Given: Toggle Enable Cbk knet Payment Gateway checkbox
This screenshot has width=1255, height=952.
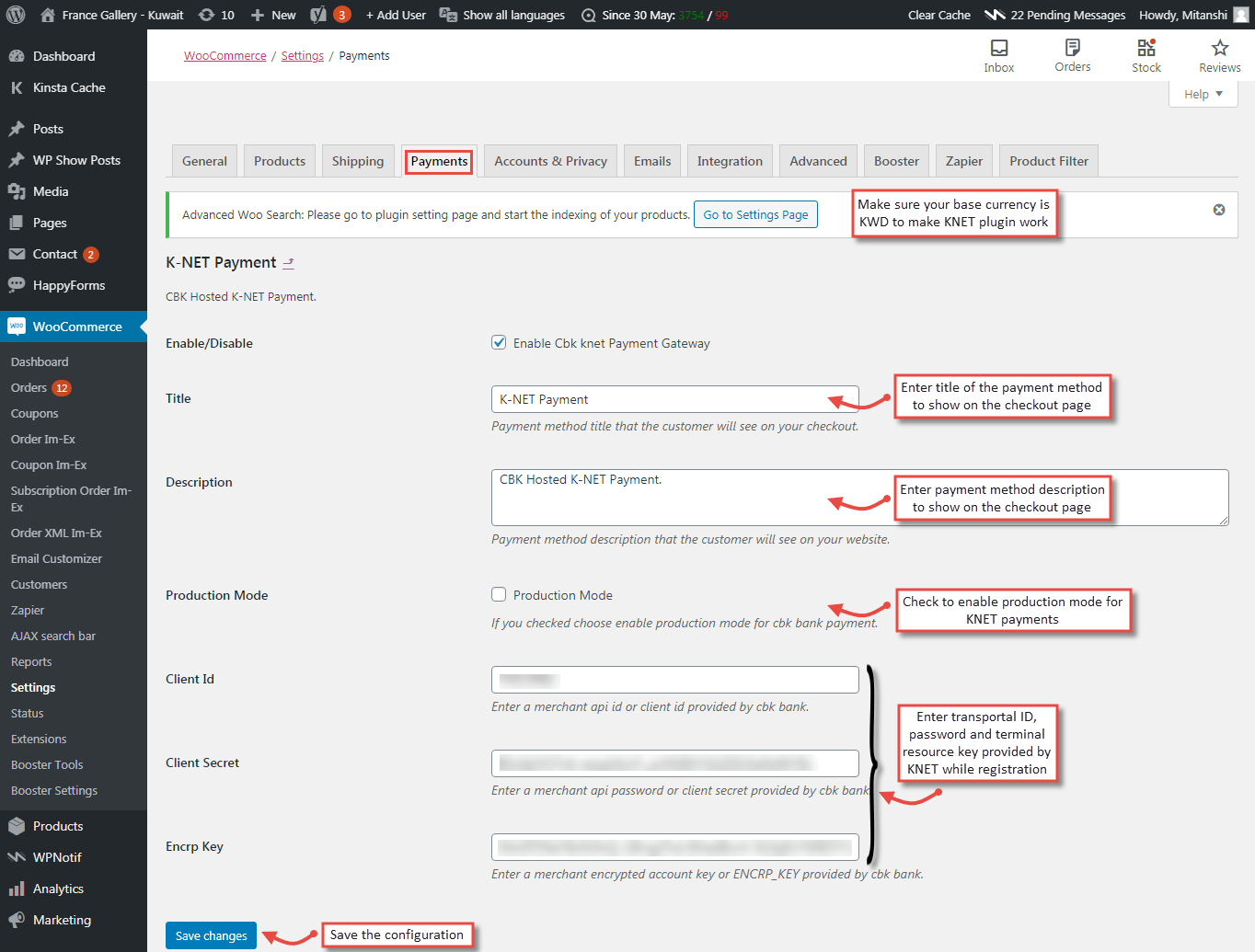Looking at the screenshot, I should [499, 342].
